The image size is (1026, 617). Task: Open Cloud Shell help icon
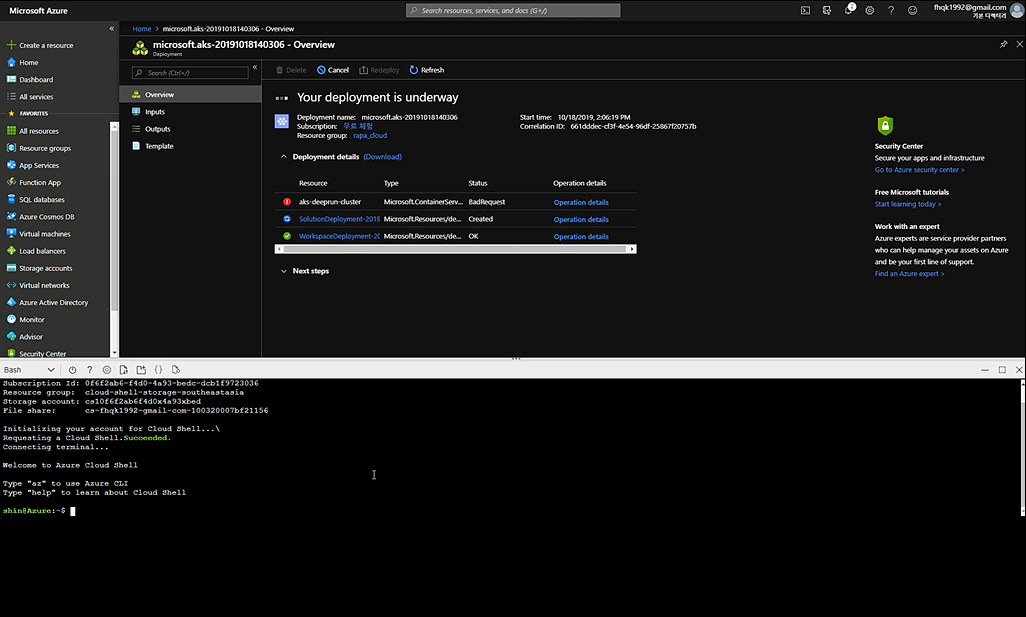pos(90,370)
